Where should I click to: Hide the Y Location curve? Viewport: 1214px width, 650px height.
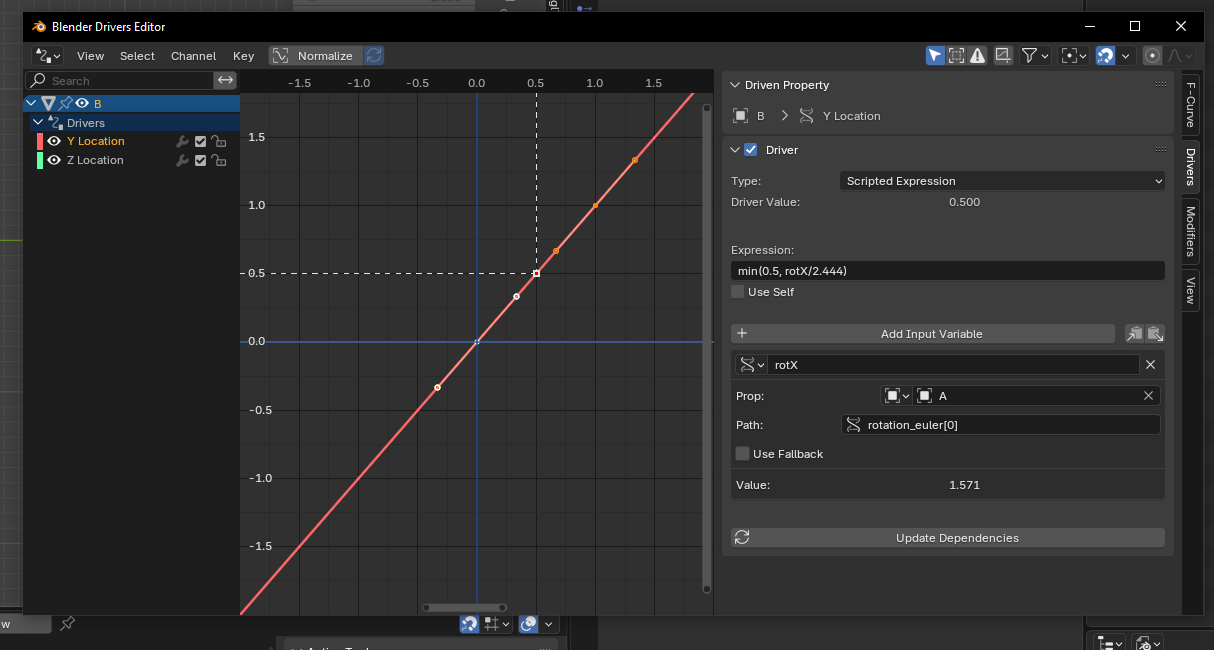tap(54, 142)
